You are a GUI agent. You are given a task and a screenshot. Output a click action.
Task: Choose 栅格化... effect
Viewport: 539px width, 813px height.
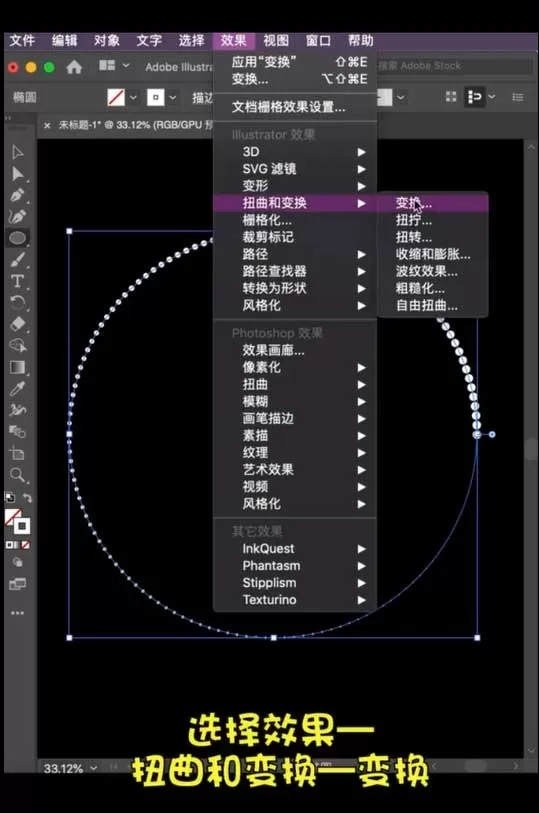294,220
